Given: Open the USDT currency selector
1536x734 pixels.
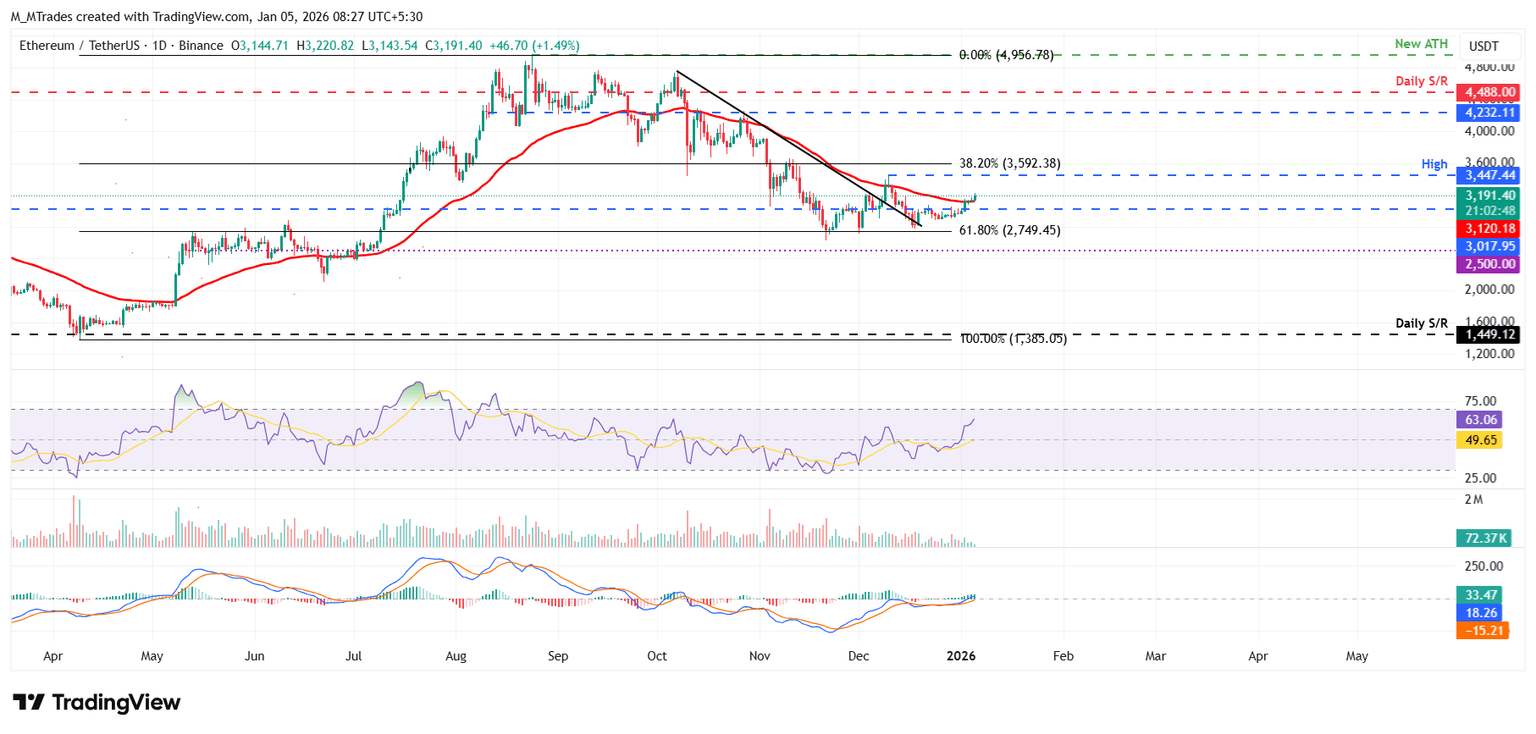Looking at the screenshot, I should click(1486, 46).
